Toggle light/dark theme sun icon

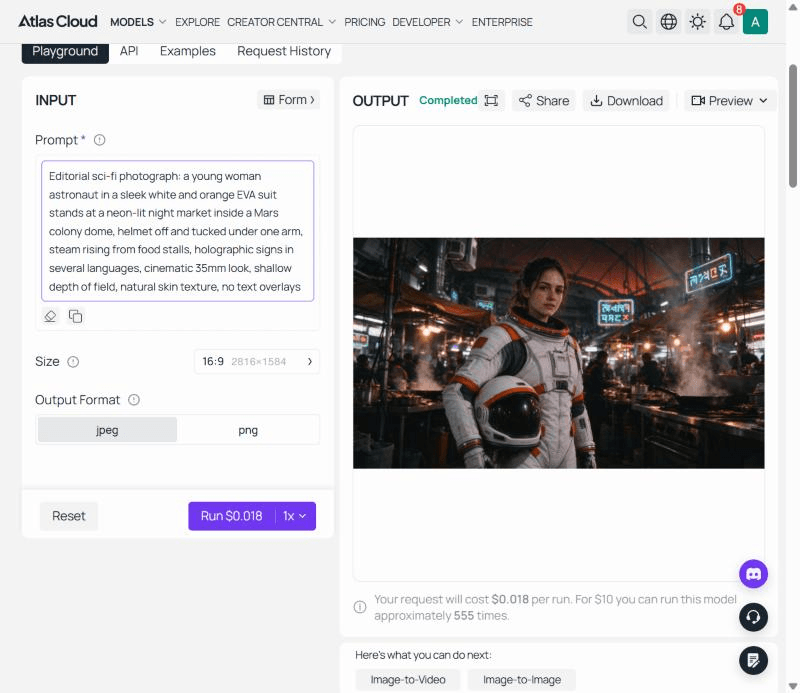point(697,22)
